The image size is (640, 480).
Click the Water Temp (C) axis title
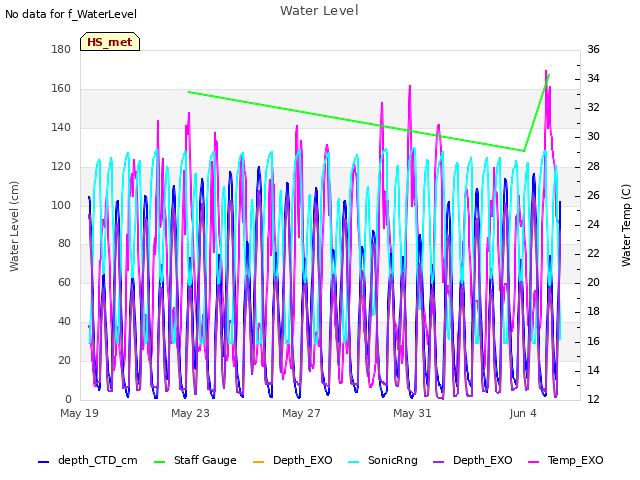(626, 225)
